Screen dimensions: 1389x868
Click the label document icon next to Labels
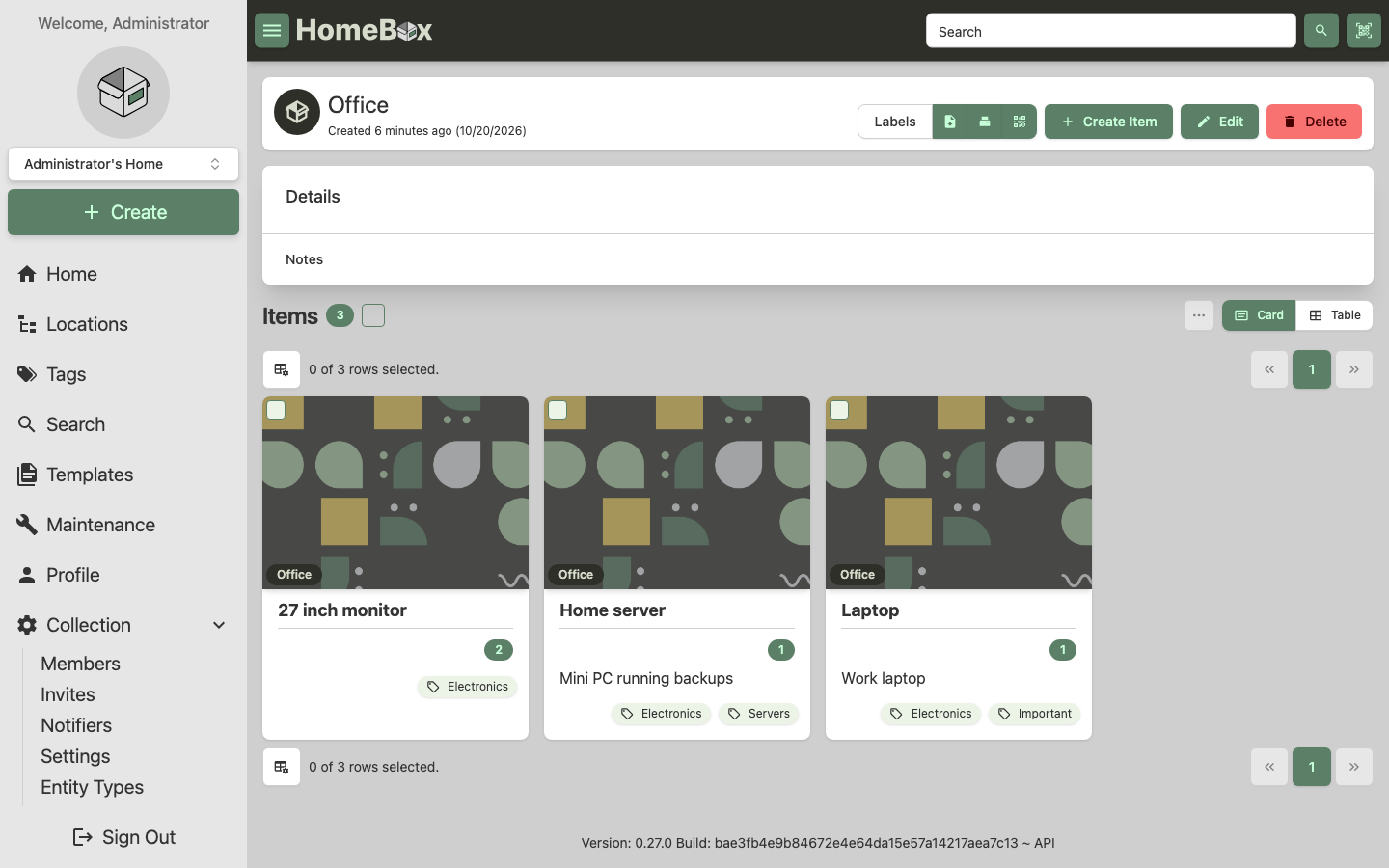pyautogui.click(x=950, y=122)
